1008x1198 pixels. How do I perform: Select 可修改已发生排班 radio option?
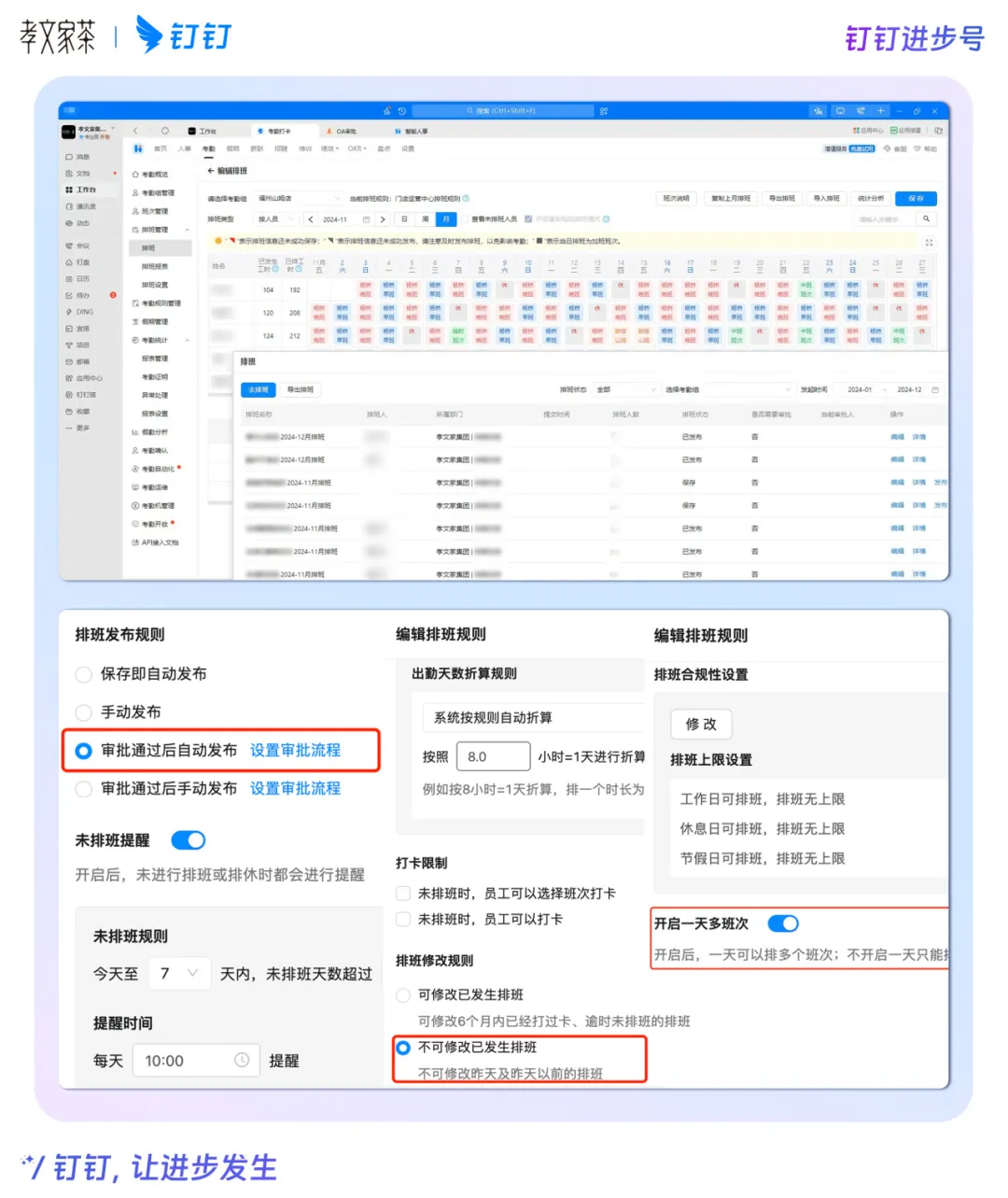coord(403,995)
